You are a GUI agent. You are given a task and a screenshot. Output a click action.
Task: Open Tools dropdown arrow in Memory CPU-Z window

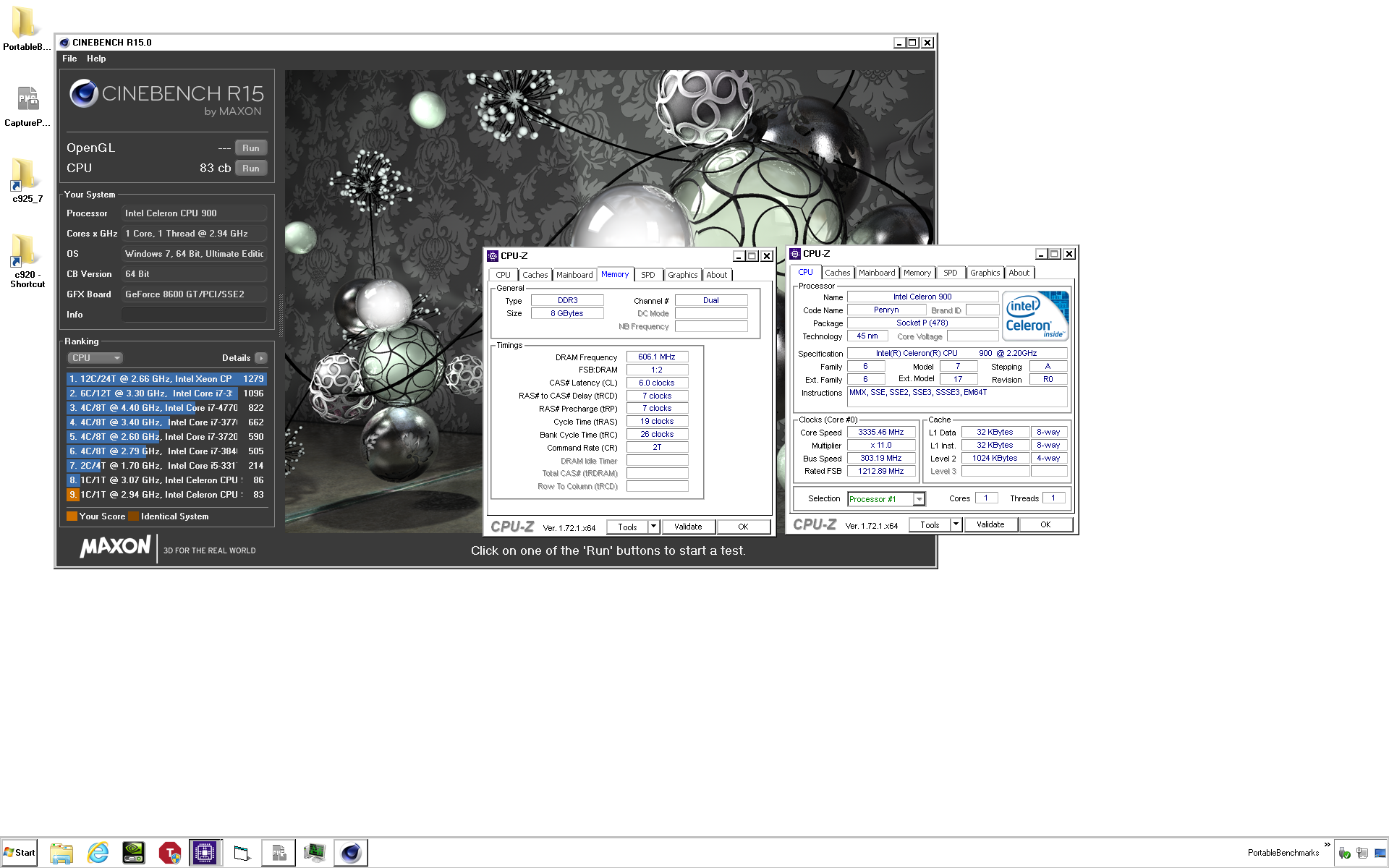[654, 527]
